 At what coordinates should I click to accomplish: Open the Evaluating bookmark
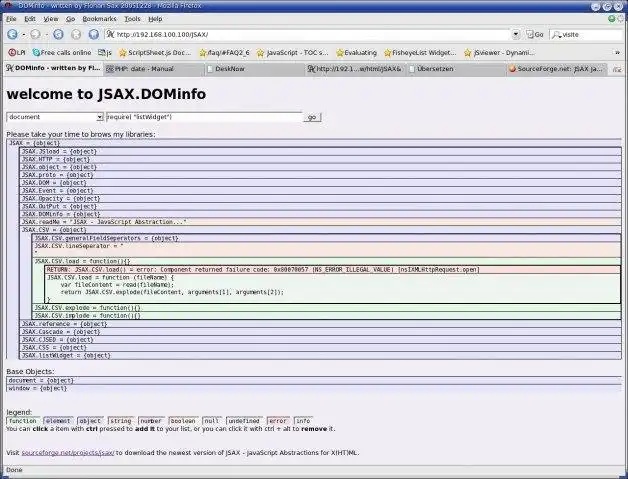pos(356,52)
